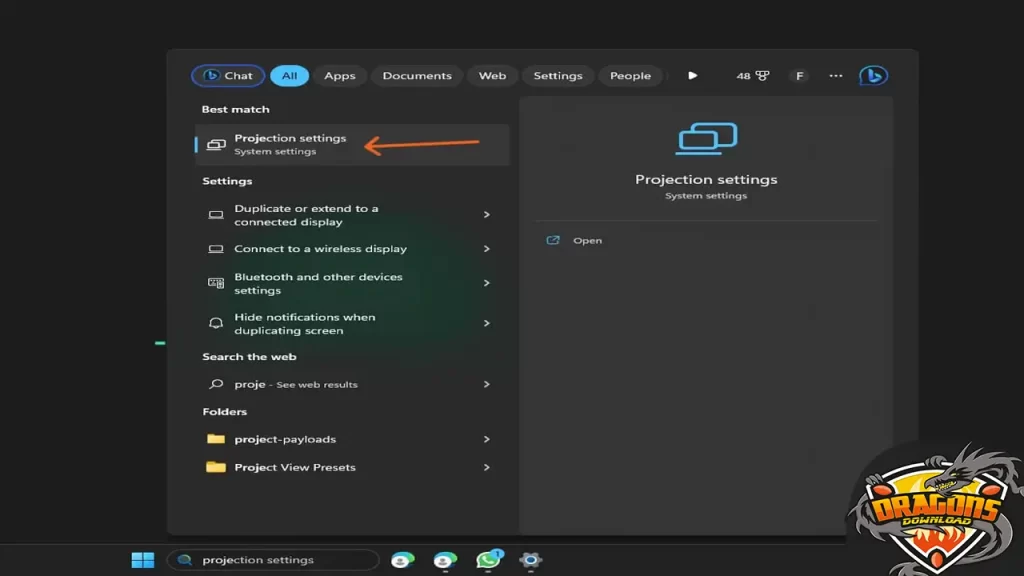
Task: Switch to the Documents filter tab
Action: [417, 76]
